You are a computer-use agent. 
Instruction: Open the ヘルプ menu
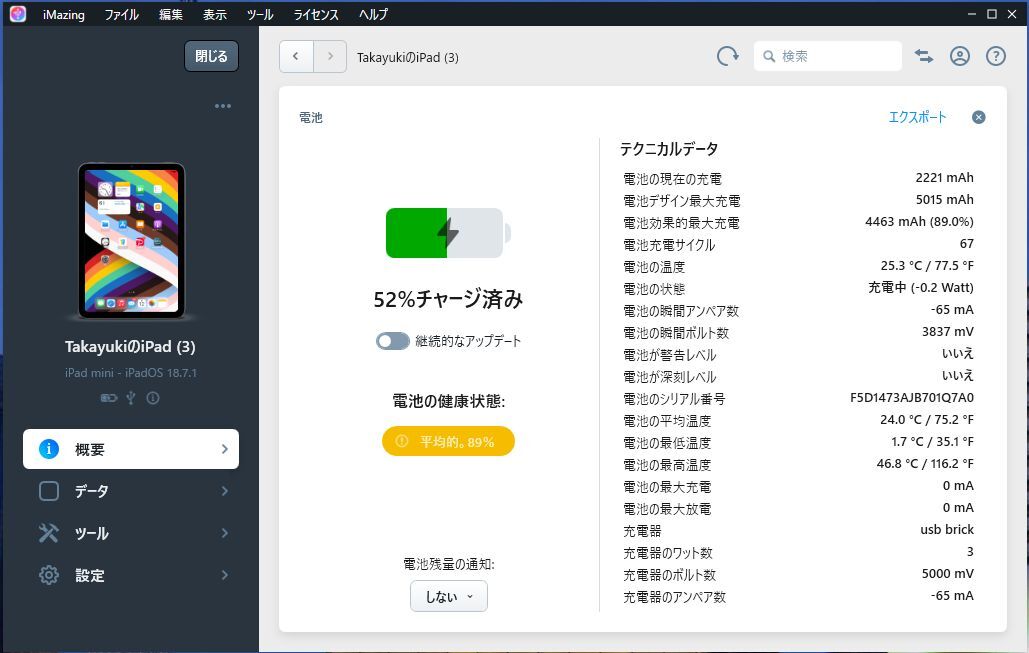click(x=373, y=14)
